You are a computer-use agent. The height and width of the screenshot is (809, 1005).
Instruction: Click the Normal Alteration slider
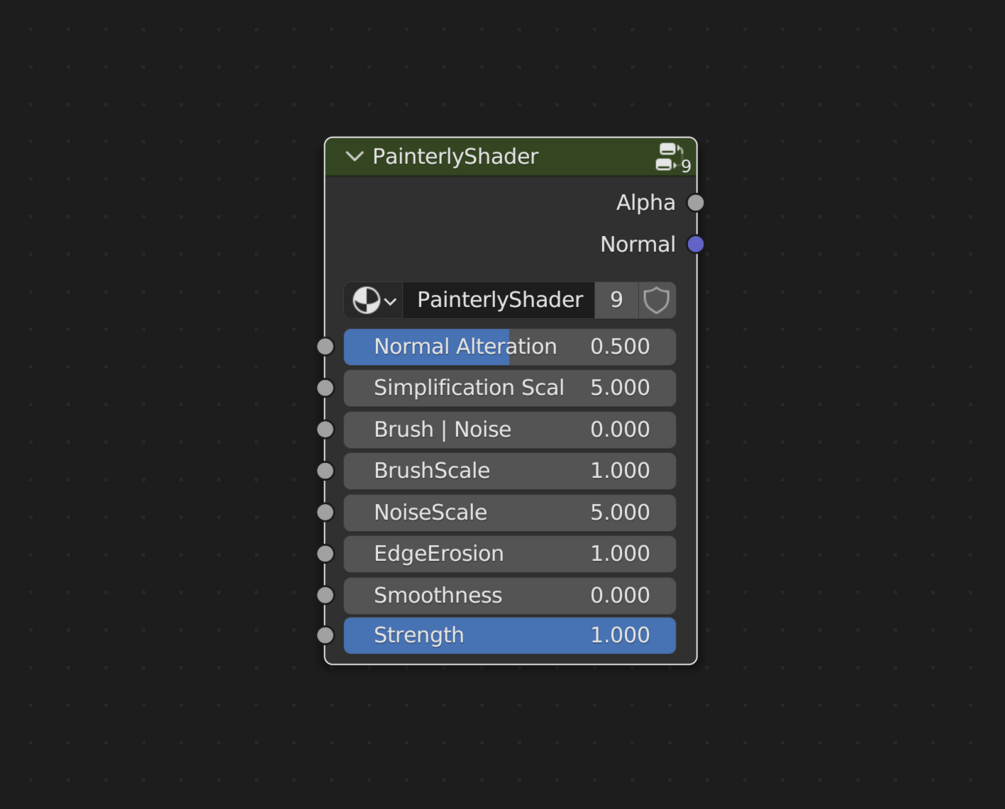(509, 347)
